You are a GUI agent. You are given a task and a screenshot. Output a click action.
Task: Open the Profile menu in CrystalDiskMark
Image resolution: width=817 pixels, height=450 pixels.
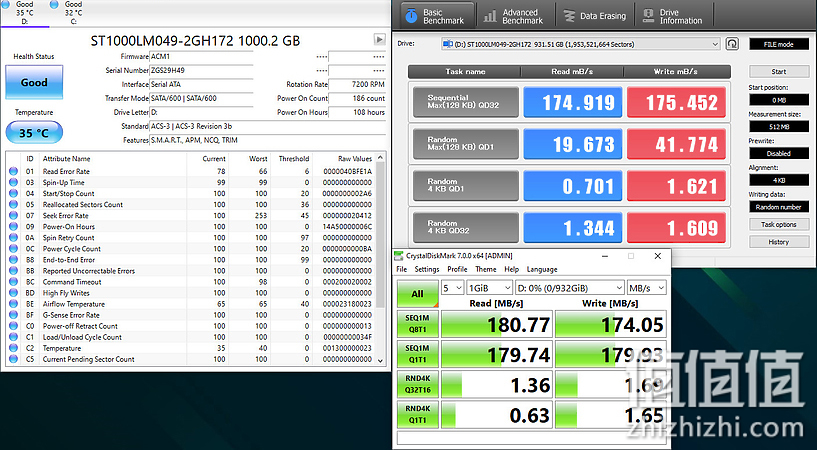click(457, 269)
